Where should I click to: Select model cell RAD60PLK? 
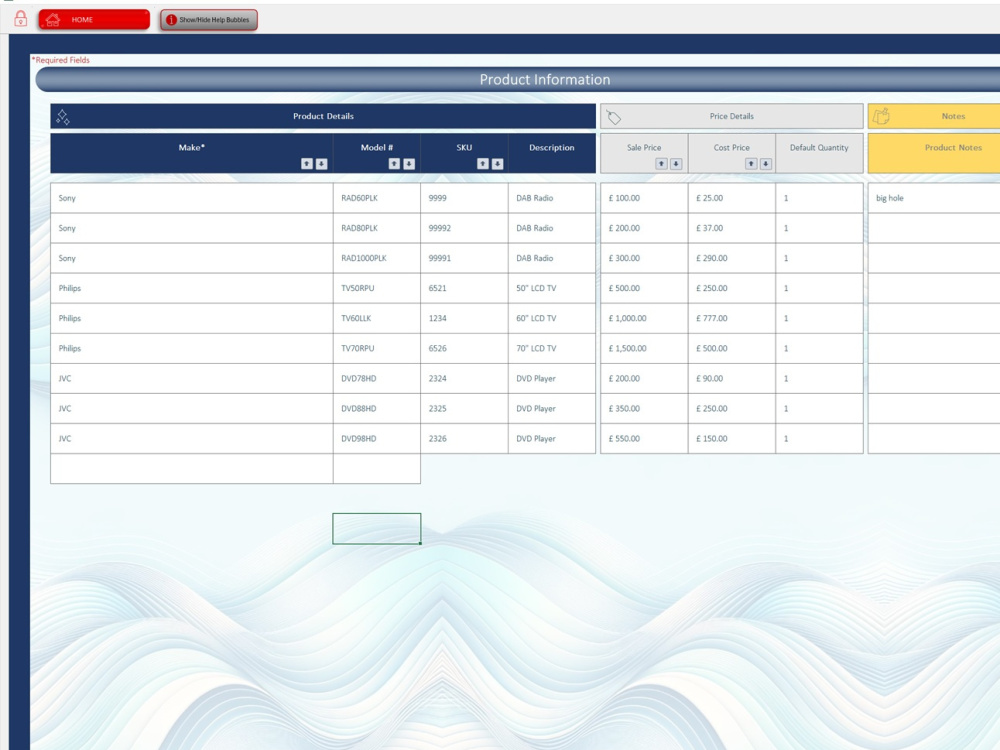click(377, 198)
